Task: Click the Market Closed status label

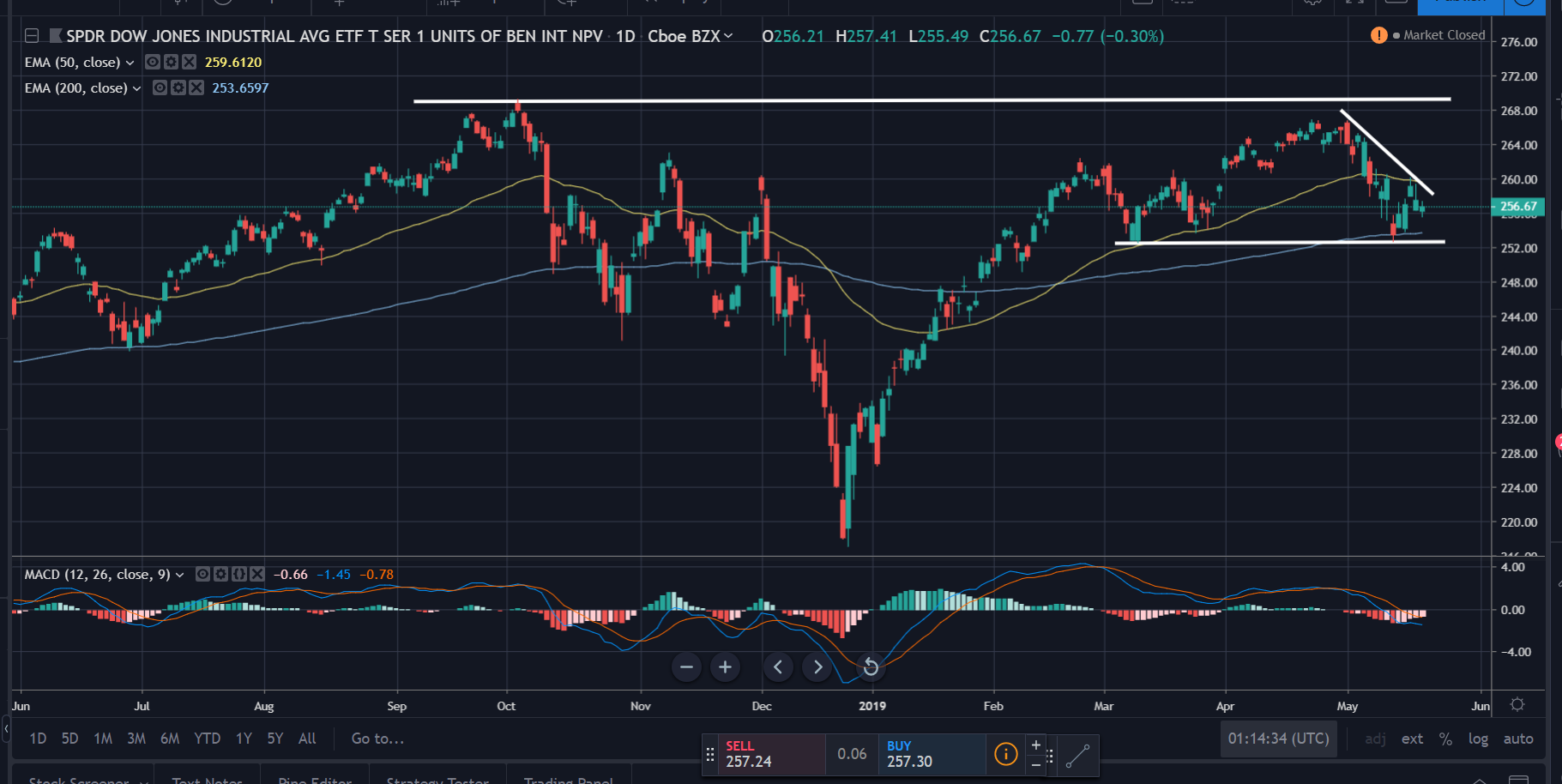Action: coord(1444,35)
